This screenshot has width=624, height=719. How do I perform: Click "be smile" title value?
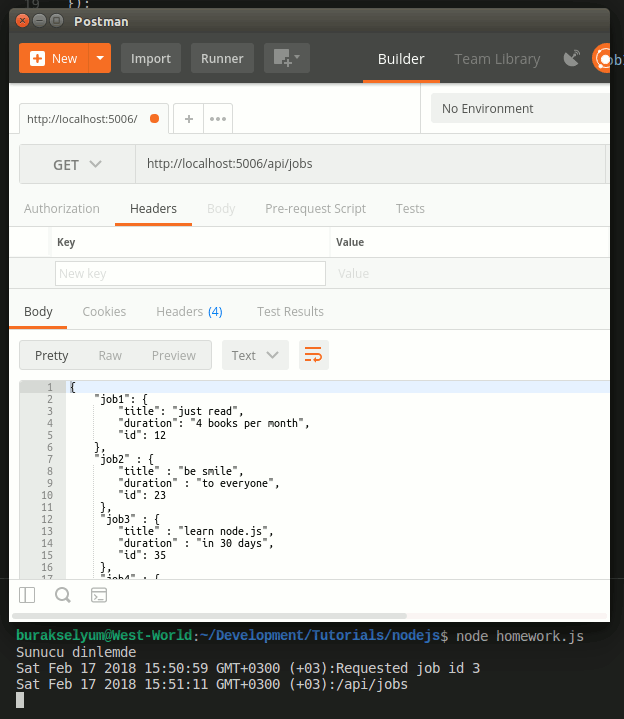[208, 471]
